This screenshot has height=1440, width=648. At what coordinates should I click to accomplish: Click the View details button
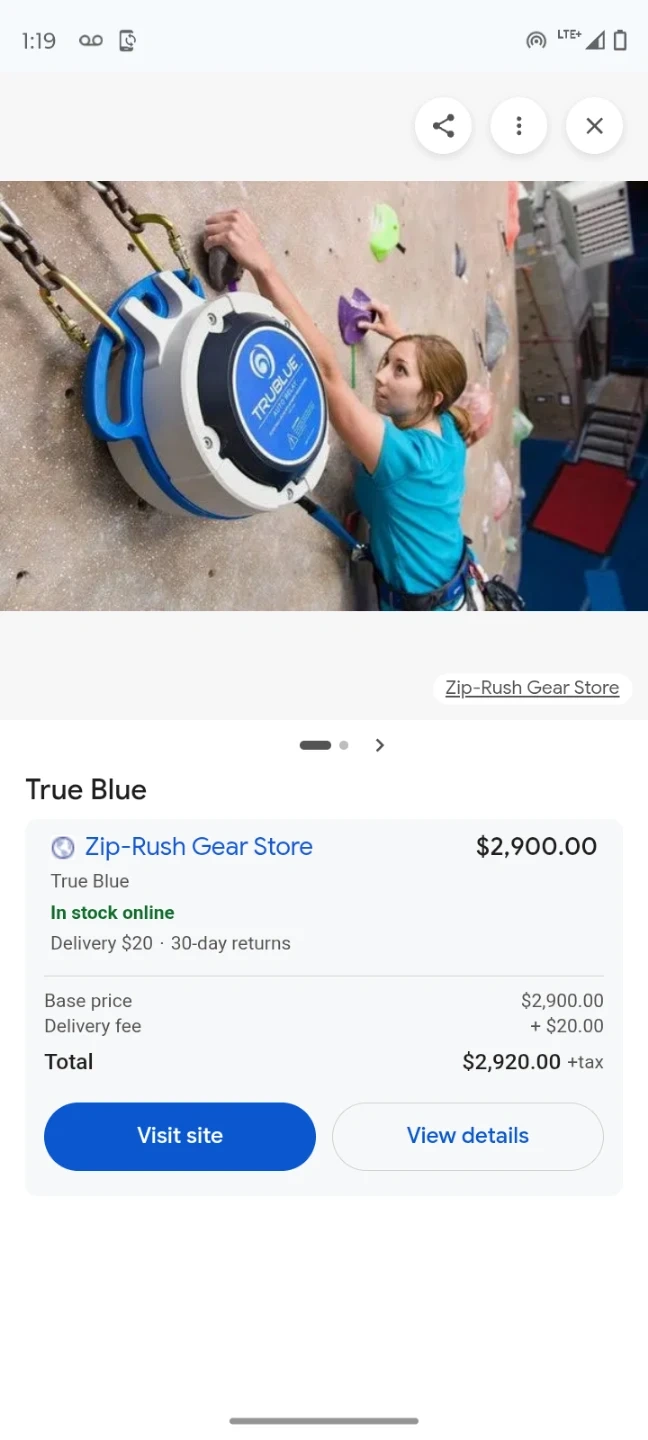468,1136
